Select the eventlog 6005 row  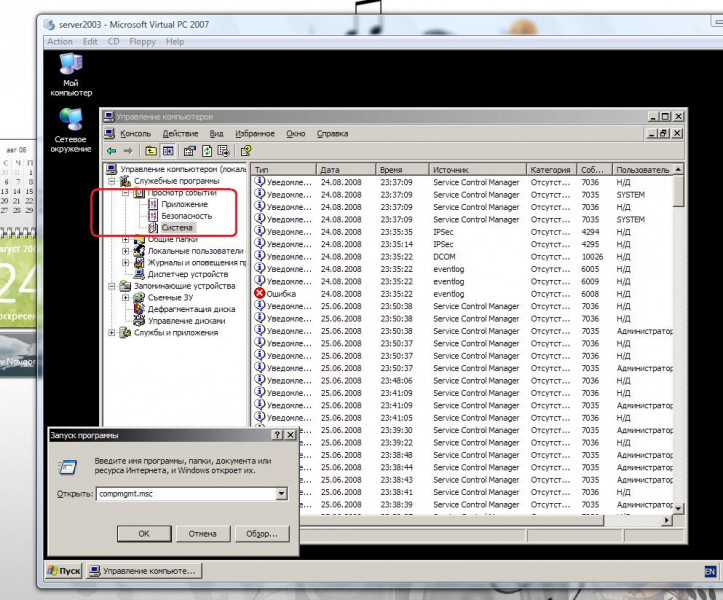462,269
